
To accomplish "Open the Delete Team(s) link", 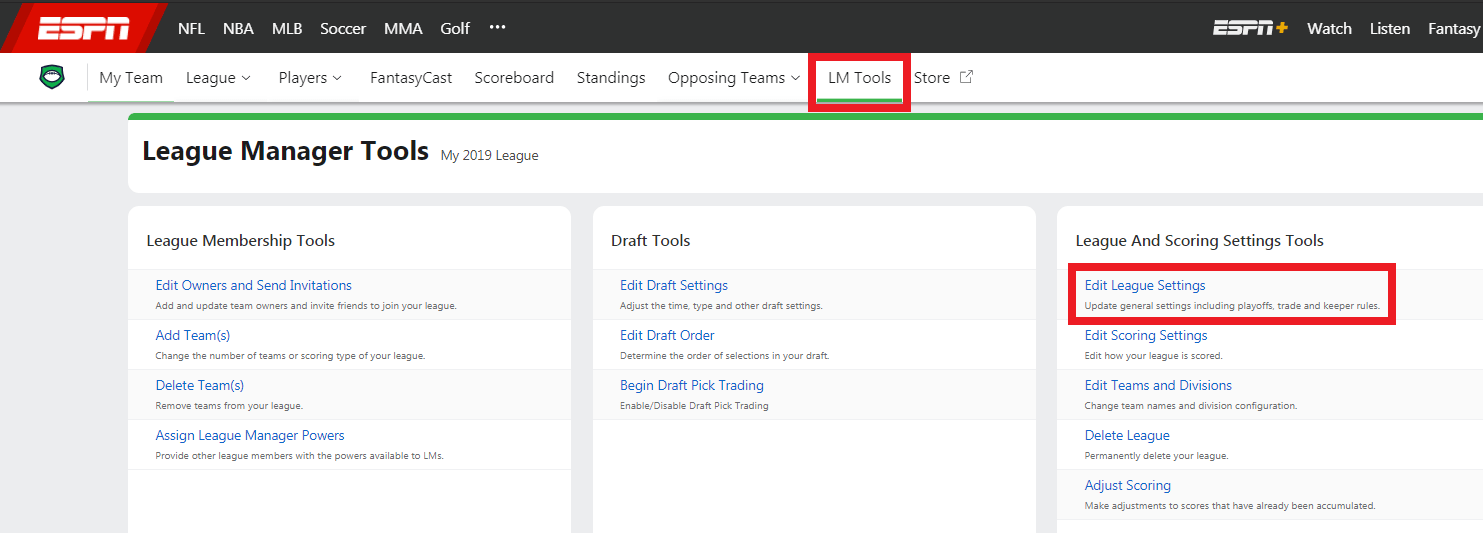I will coord(200,385).
